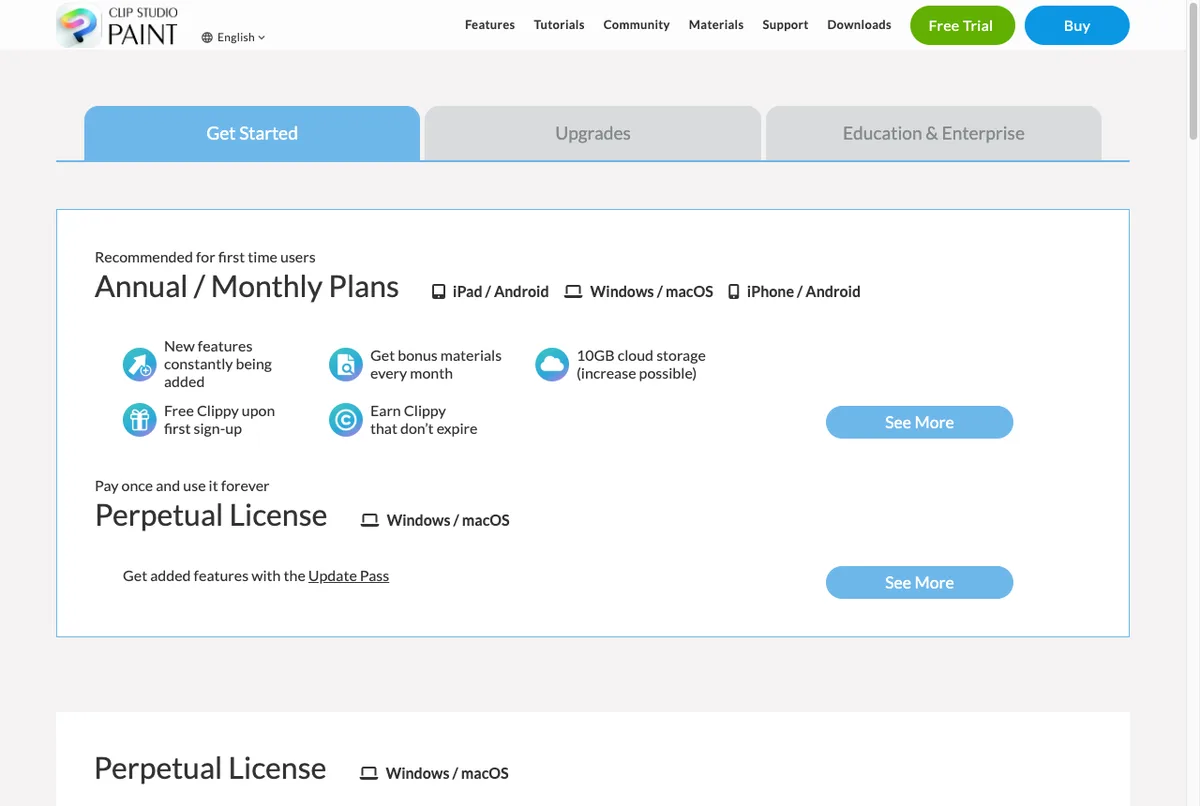
Task: Click the blue Buy button
Action: 1077,26
